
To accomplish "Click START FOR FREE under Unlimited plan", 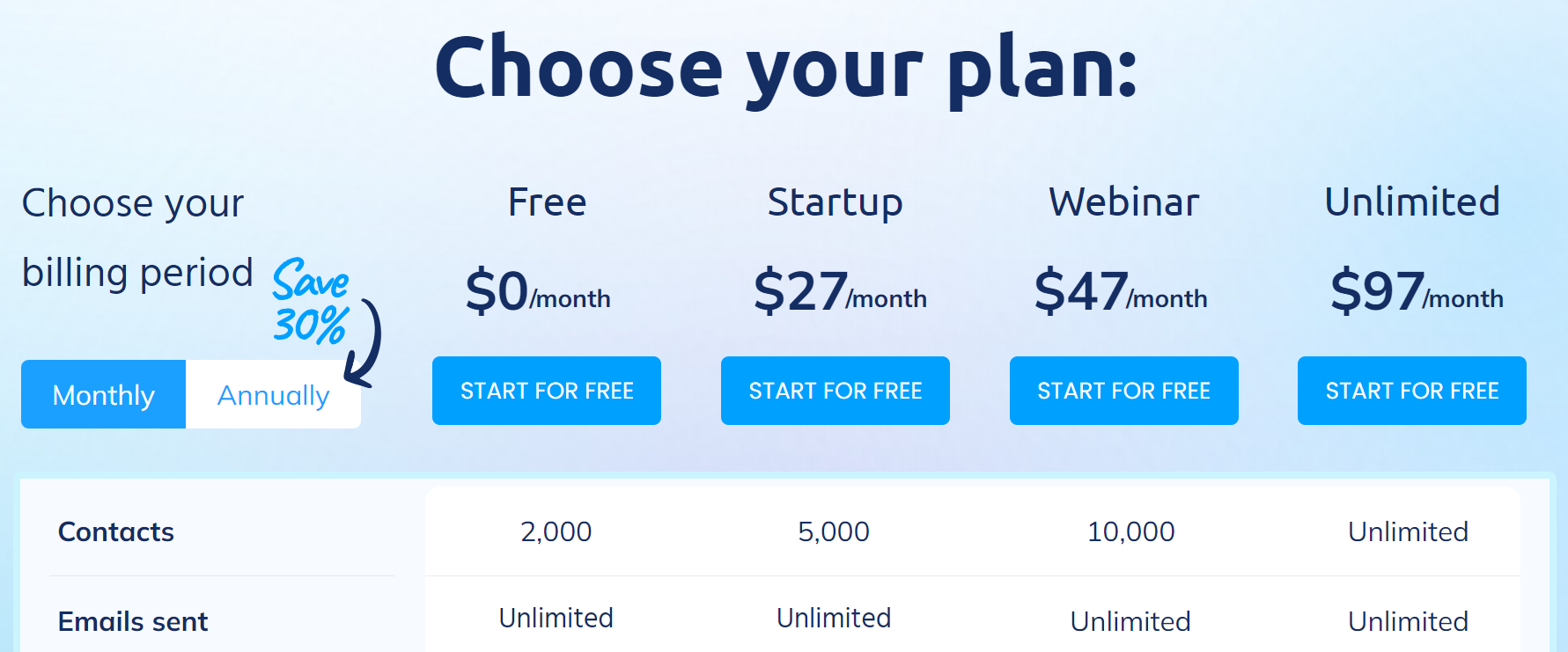I will [1412, 391].
